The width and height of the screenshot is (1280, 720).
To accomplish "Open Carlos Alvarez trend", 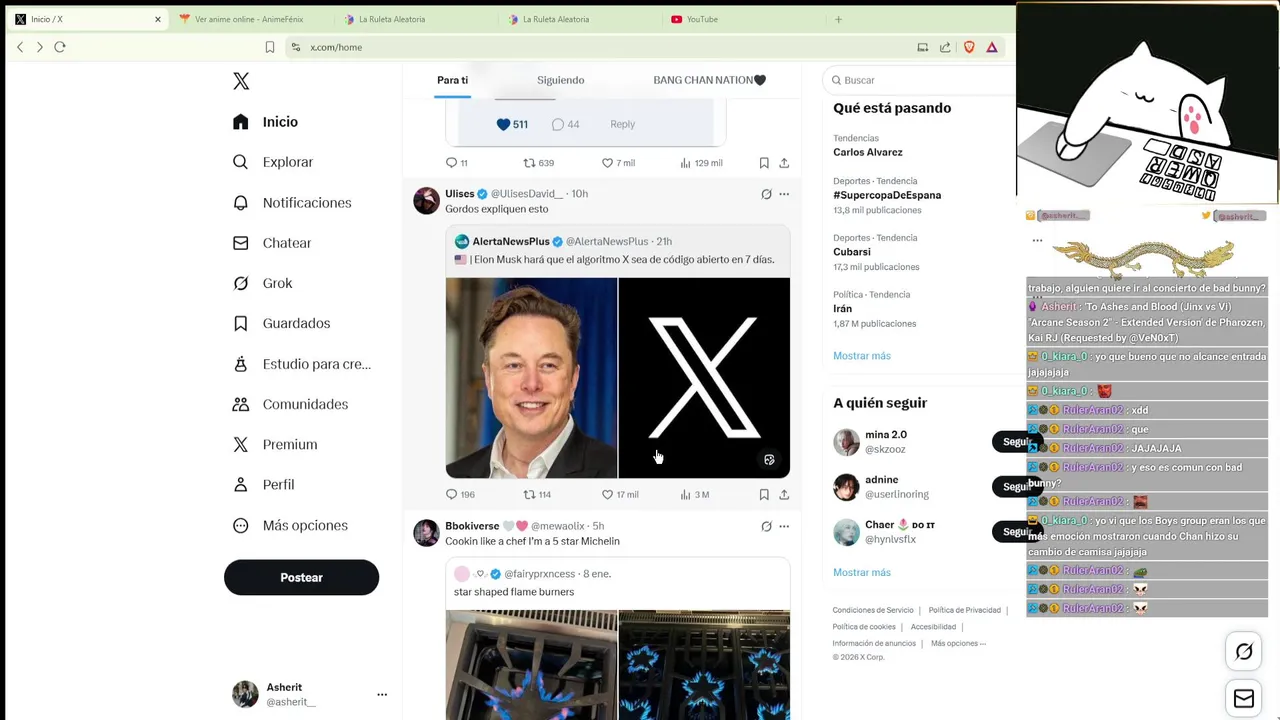I will (868, 152).
